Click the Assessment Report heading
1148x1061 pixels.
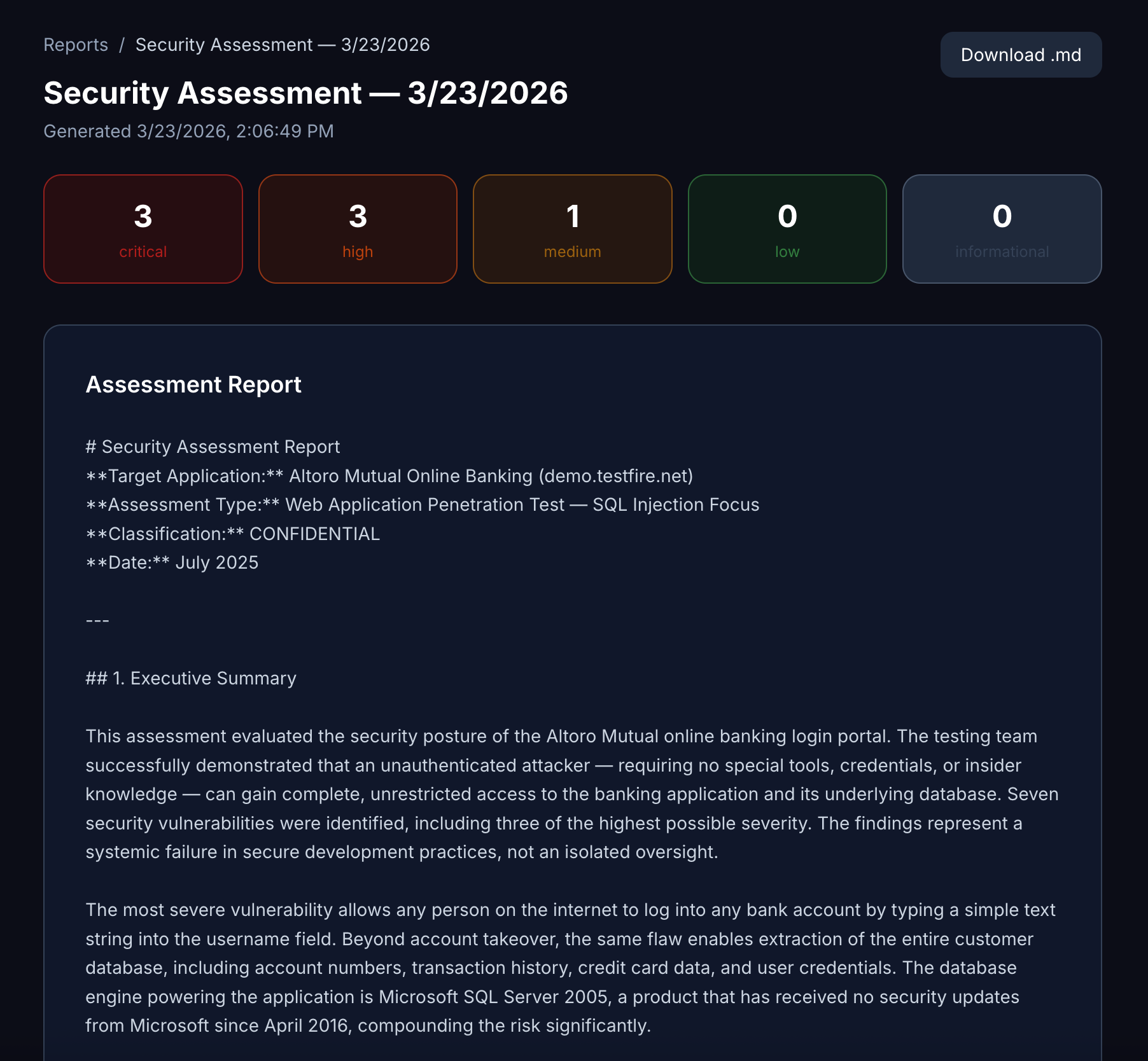pyautogui.click(x=193, y=385)
